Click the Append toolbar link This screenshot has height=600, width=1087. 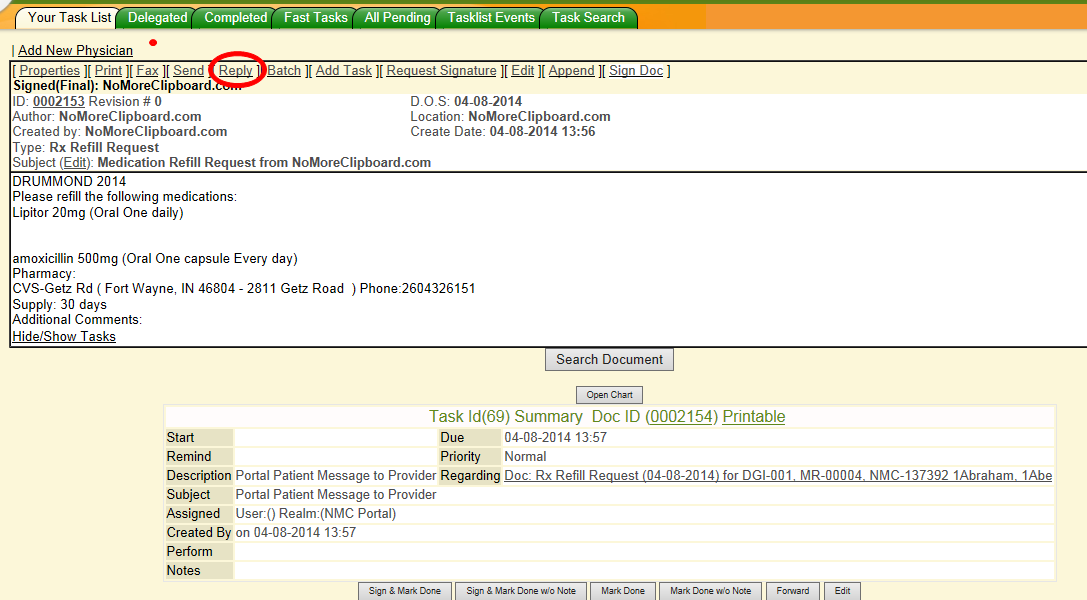(x=572, y=71)
